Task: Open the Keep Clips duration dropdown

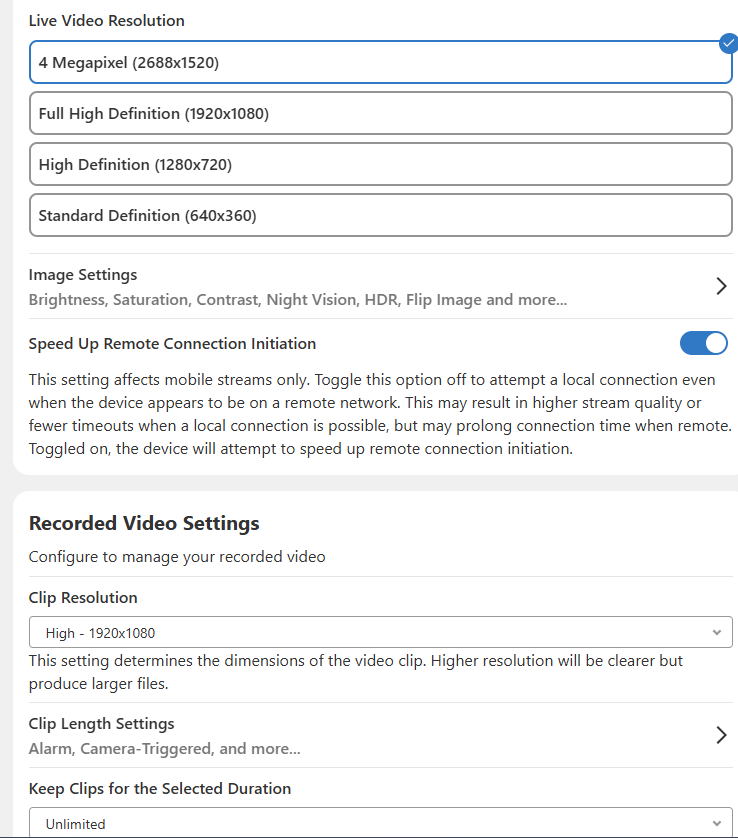Action: tap(380, 824)
